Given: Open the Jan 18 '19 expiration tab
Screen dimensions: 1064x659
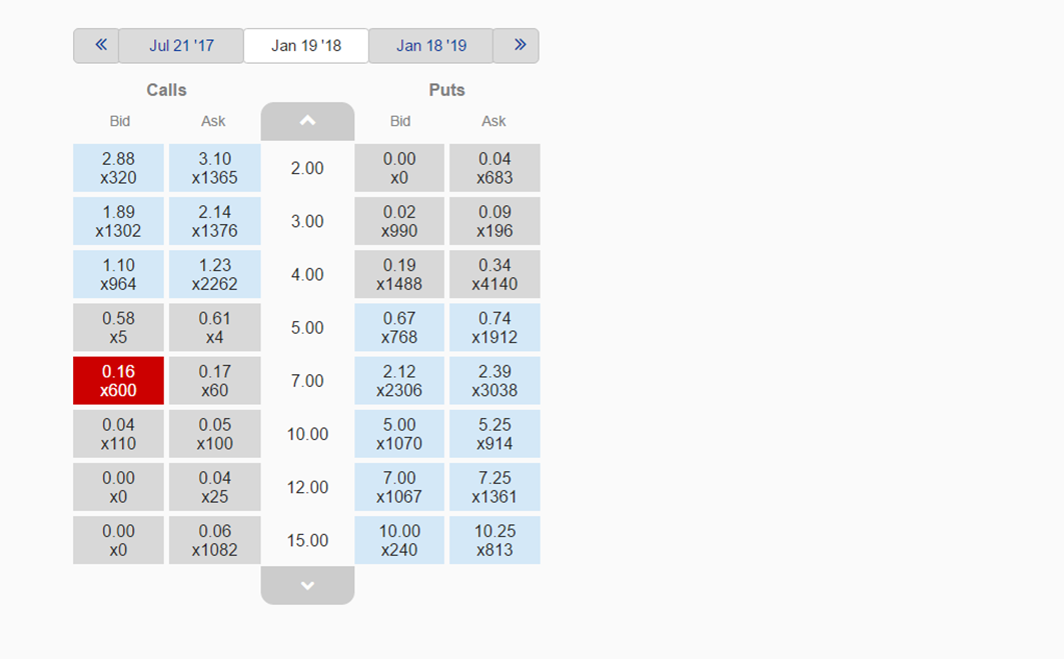Looking at the screenshot, I should pos(431,45).
